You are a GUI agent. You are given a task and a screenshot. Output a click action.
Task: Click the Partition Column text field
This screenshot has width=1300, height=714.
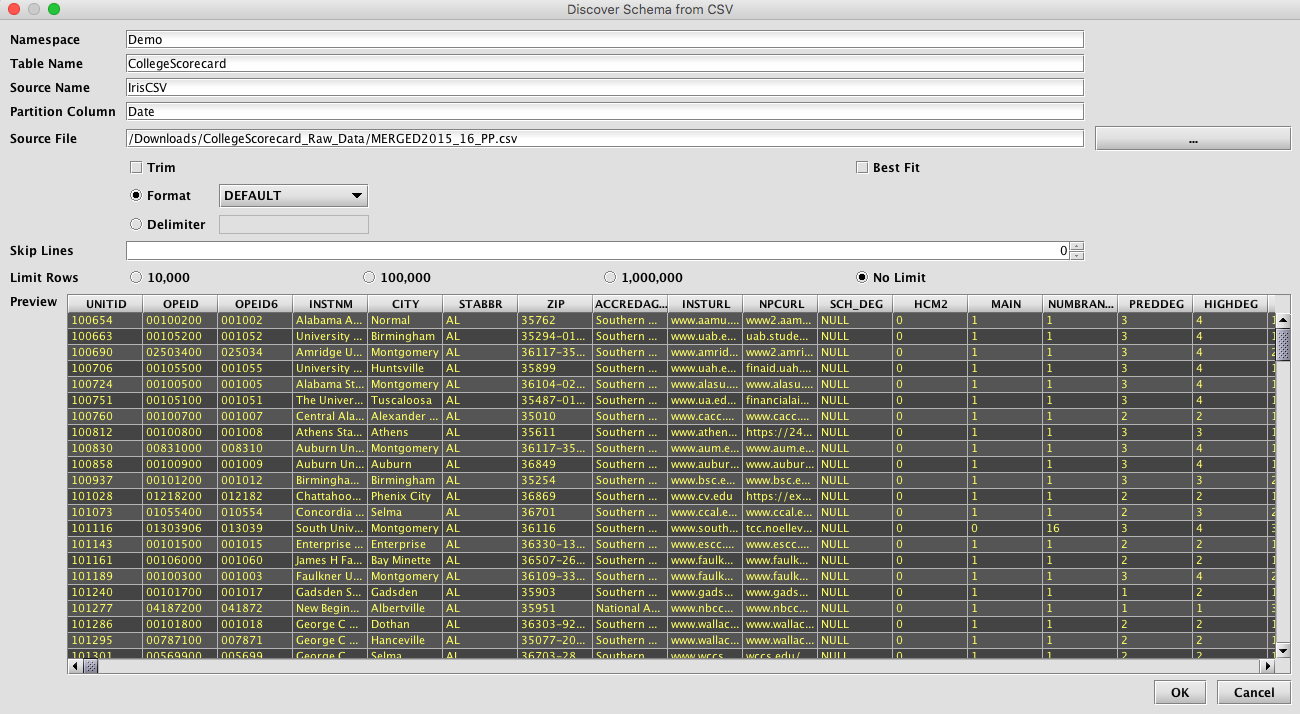tap(604, 112)
